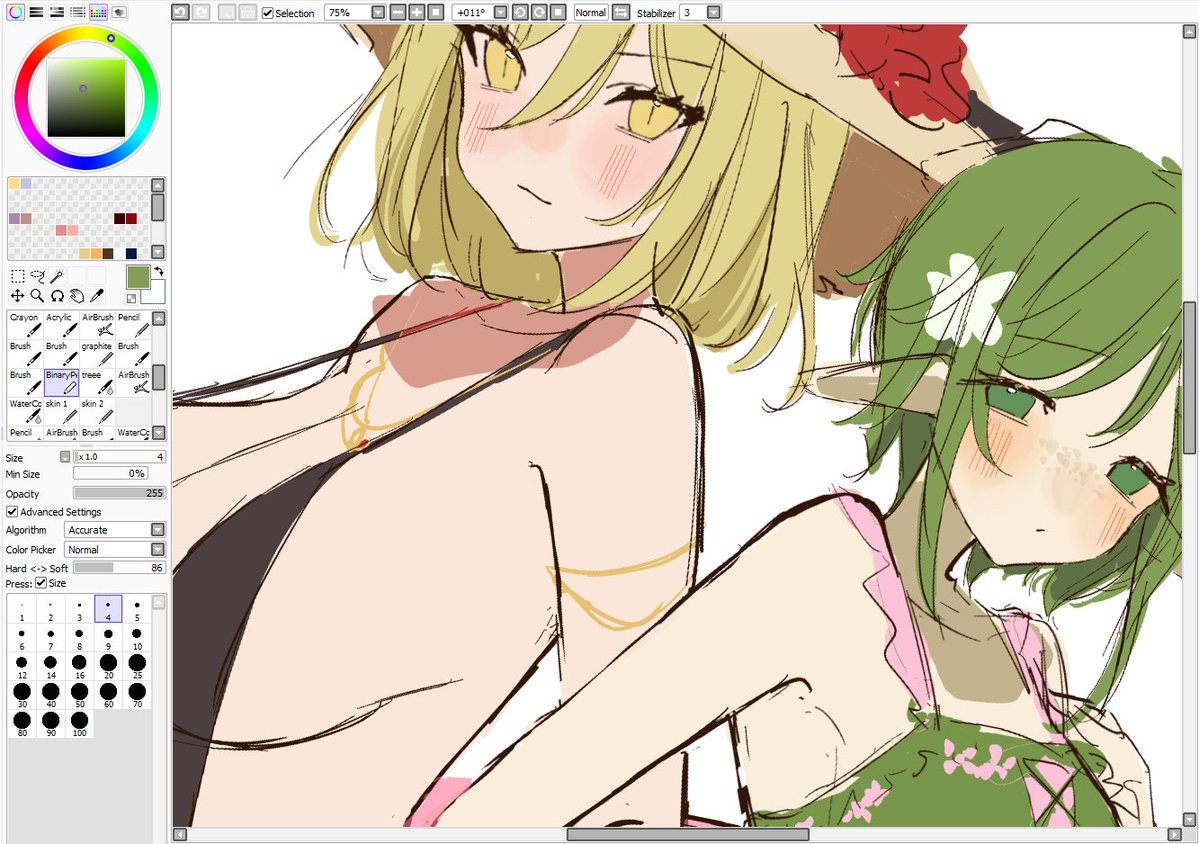The image size is (1199, 844).
Task: Toggle the HSV slider panel
Action: (x=57, y=12)
